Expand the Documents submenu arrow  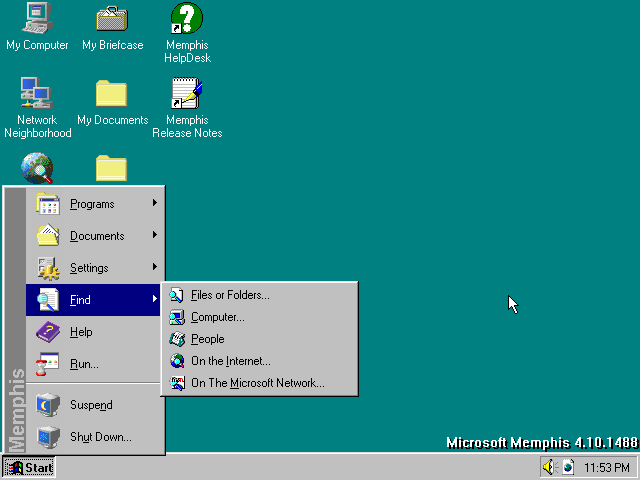(x=155, y=234)
